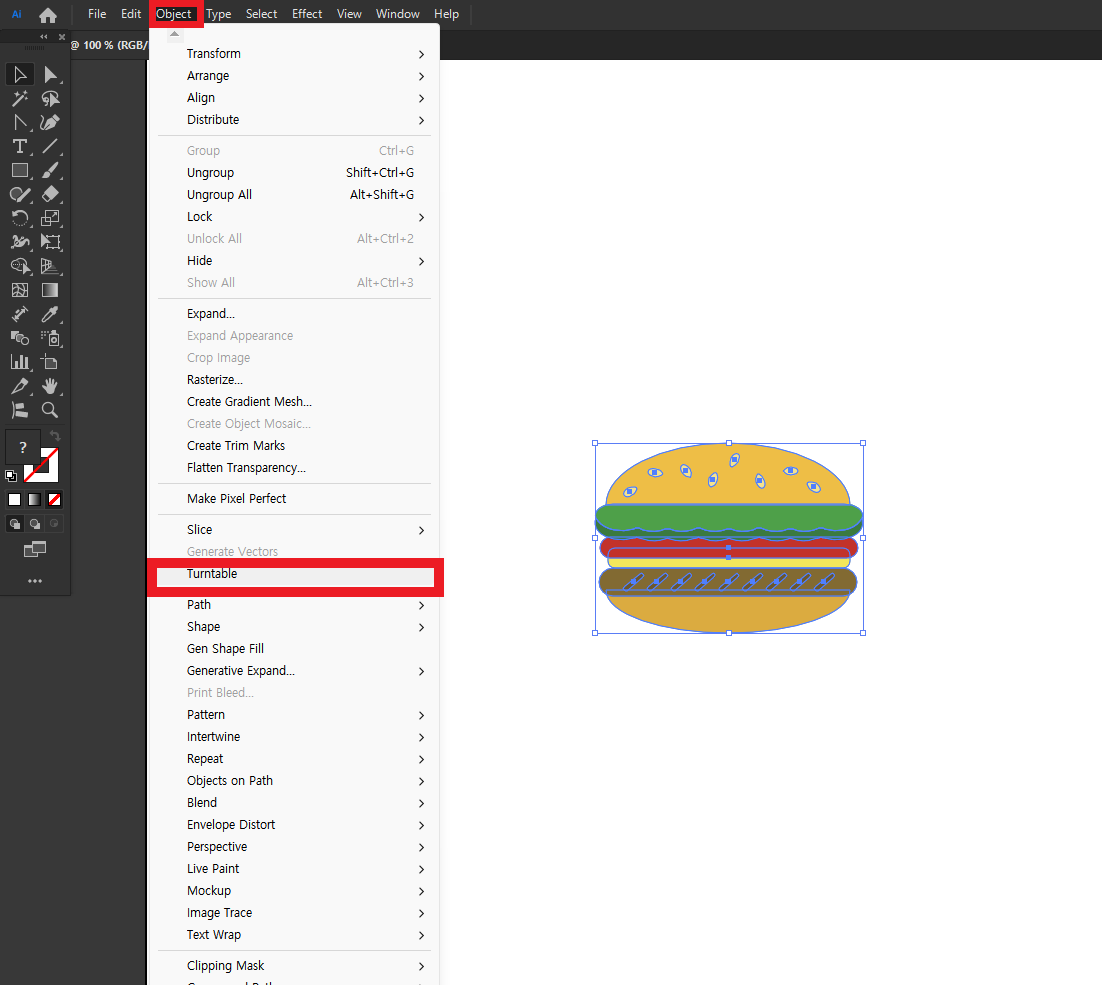Pick the Paintbrush tool
Image resolution: width=1102 pixels, height=985 pixels.
50,170
